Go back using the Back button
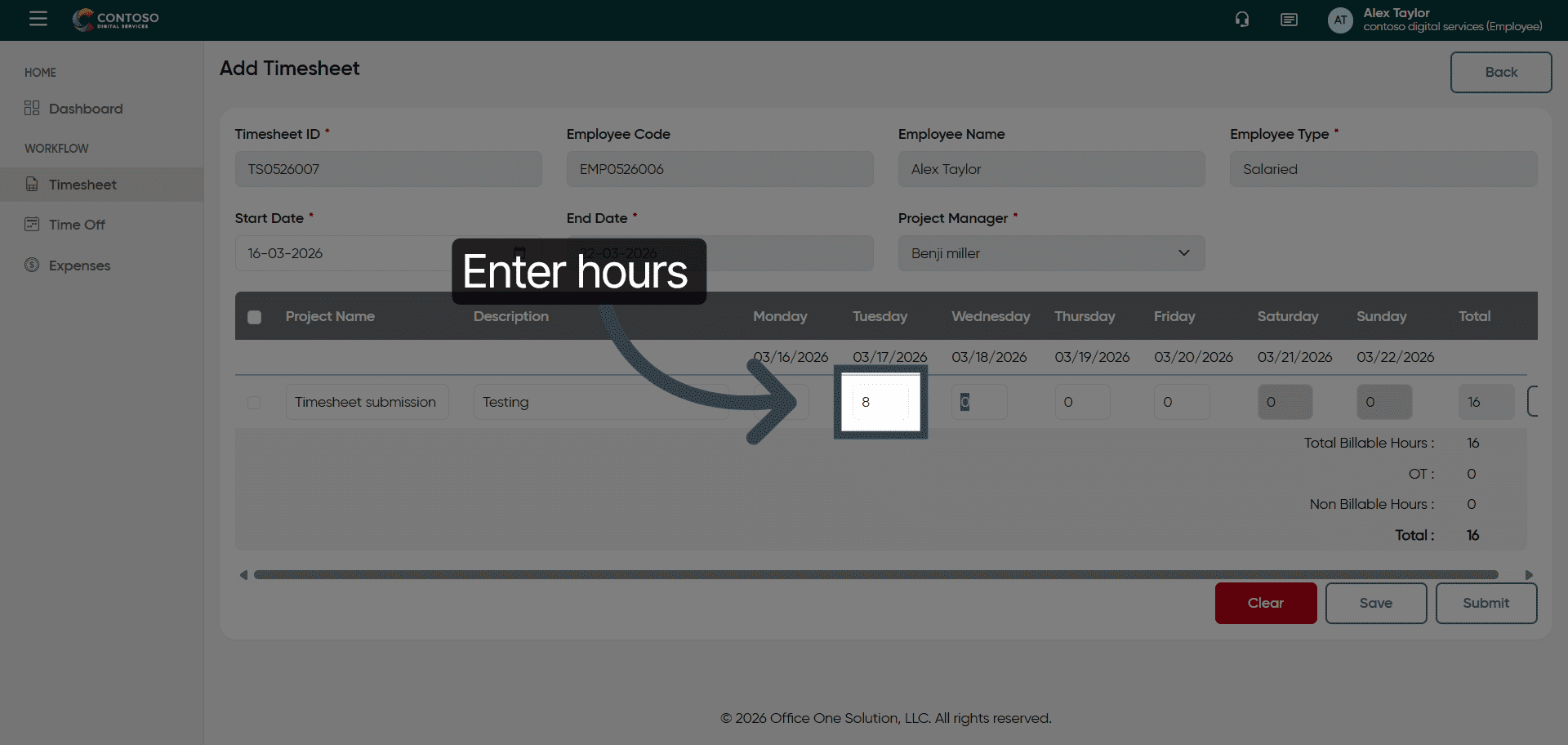The image size is (1568, 745). tap(1500, 72)
